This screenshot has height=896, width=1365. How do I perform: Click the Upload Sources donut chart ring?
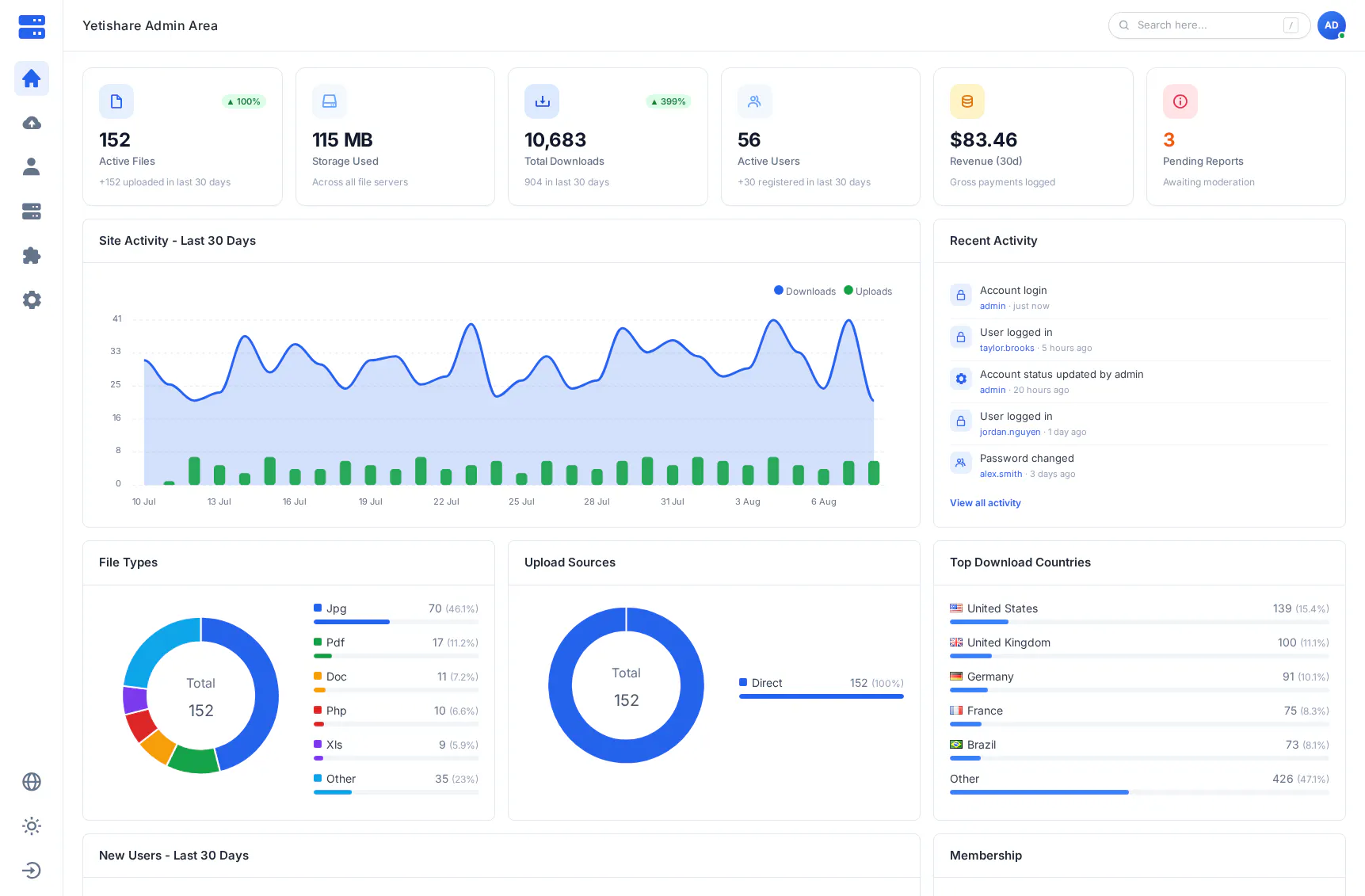point(559,685)
